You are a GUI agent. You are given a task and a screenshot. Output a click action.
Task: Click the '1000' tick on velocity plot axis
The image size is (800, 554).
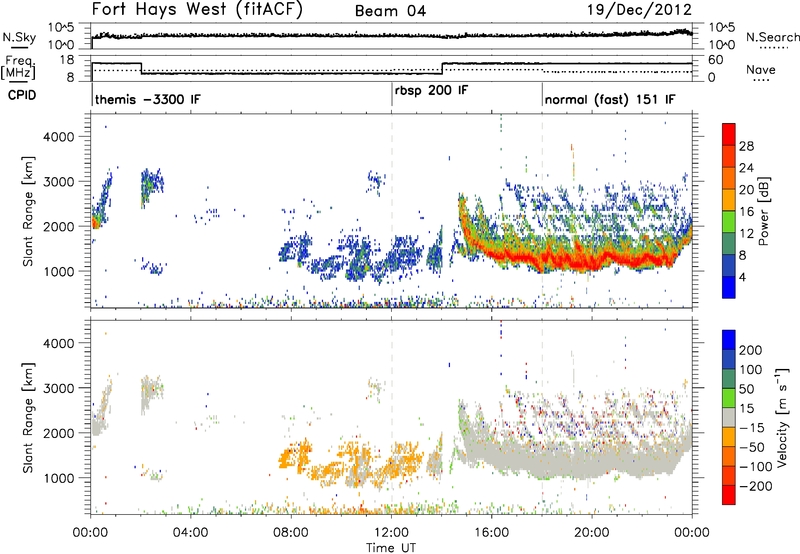point(58,478)
